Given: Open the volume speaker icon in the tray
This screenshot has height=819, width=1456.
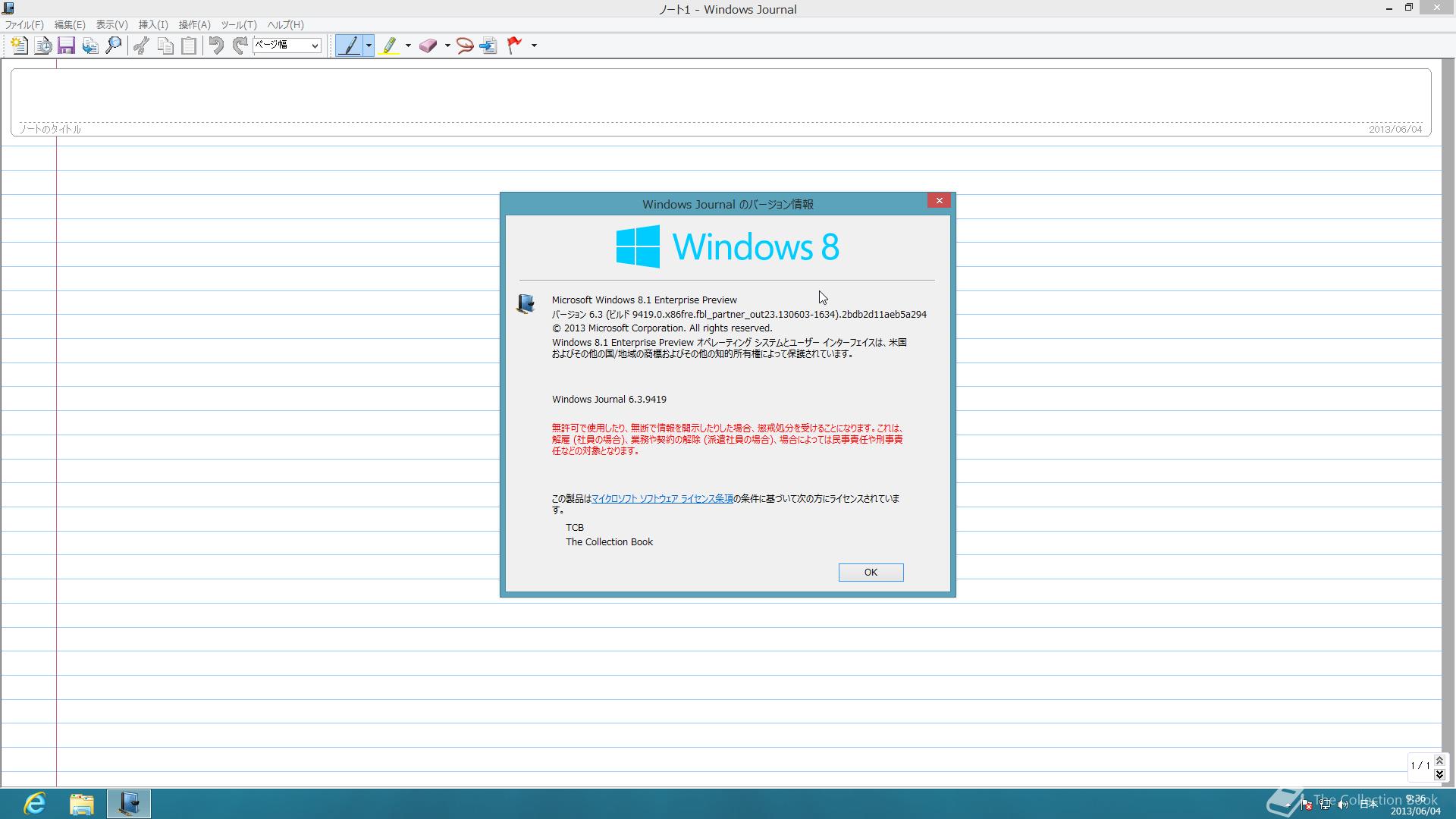Looking at the screenshot, I should coord(1343,805).
